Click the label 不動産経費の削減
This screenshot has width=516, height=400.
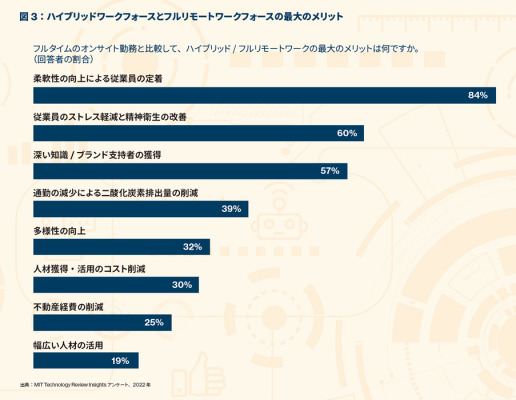(68, 307)
